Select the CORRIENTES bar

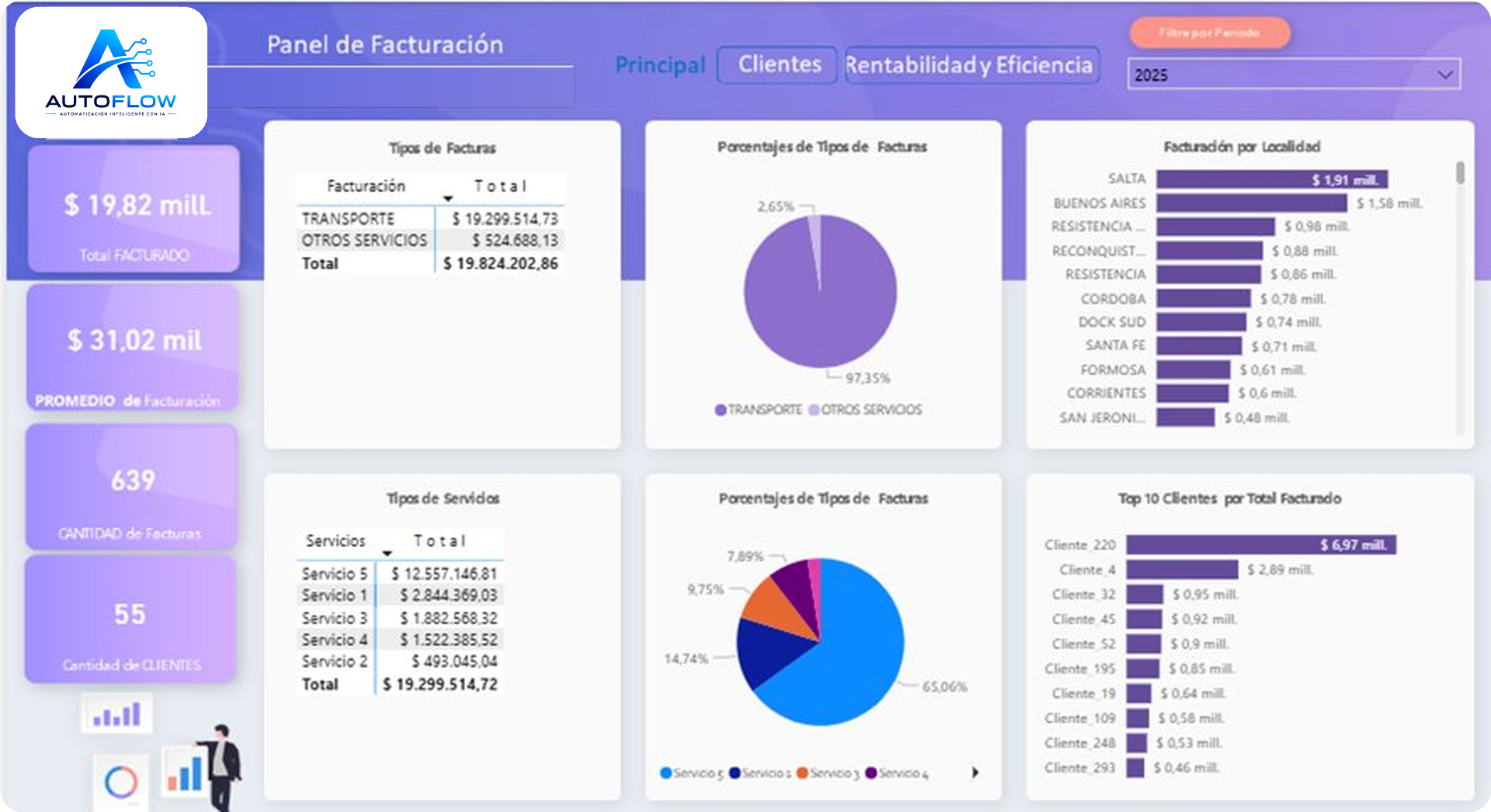(x=1193, y=394)
